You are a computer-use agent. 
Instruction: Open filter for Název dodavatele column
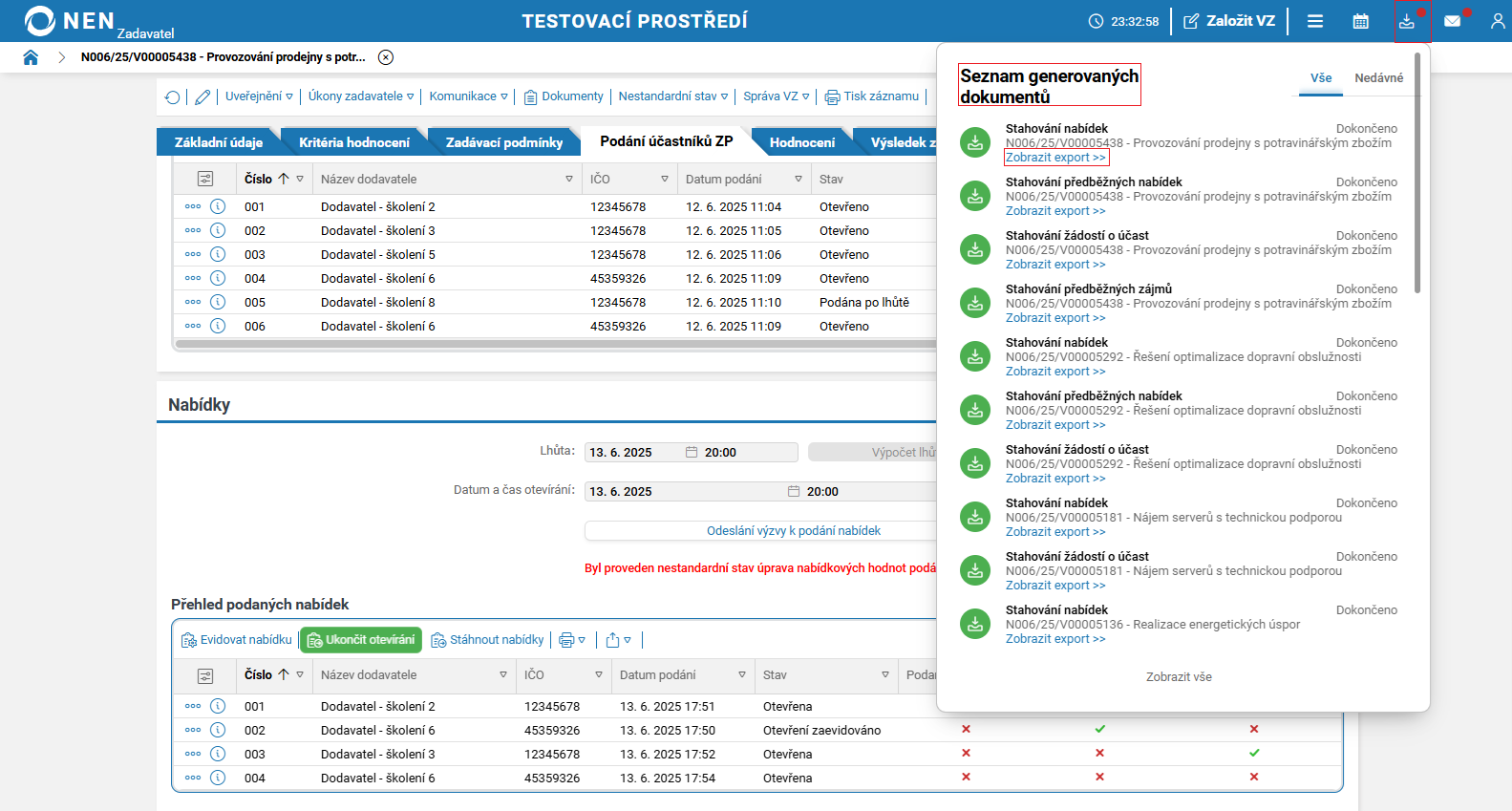pyautogui.click(x=569, y=179)
